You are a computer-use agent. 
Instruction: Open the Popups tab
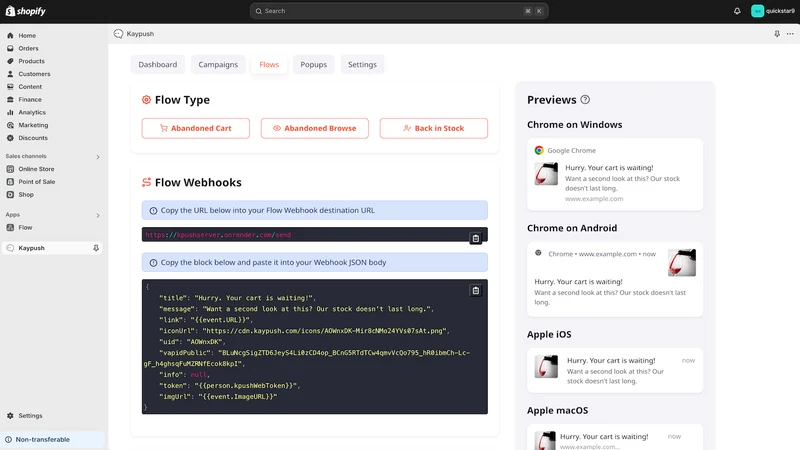point(313,64)
